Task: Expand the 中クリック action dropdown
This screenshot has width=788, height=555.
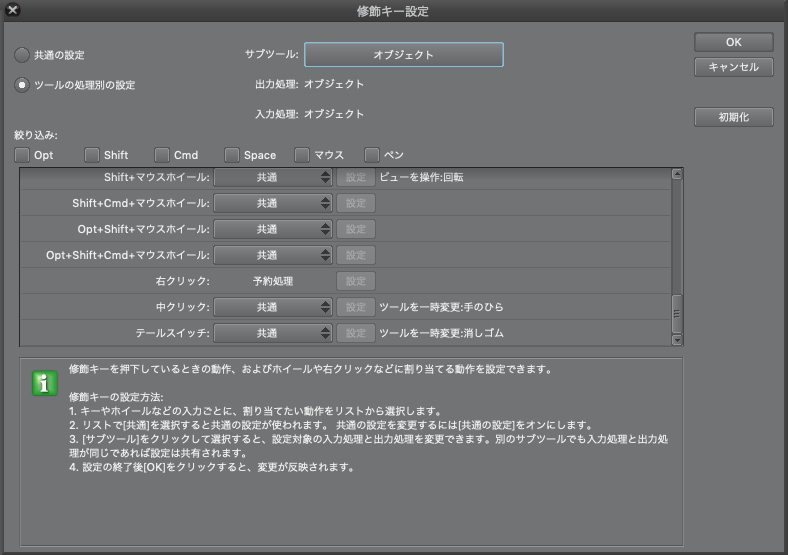Action: 273,307
